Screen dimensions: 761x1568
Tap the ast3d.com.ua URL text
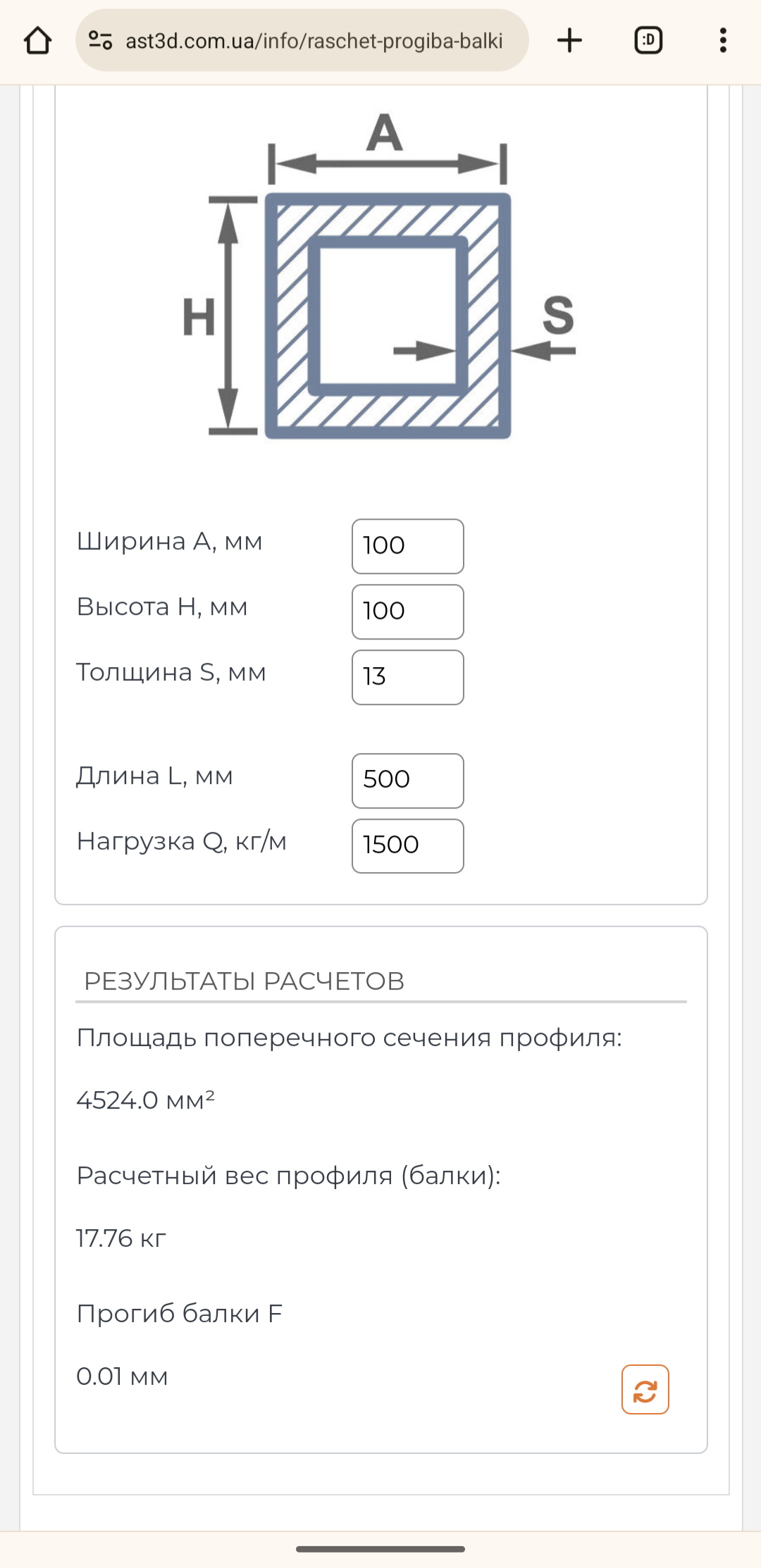click(314, 41)
